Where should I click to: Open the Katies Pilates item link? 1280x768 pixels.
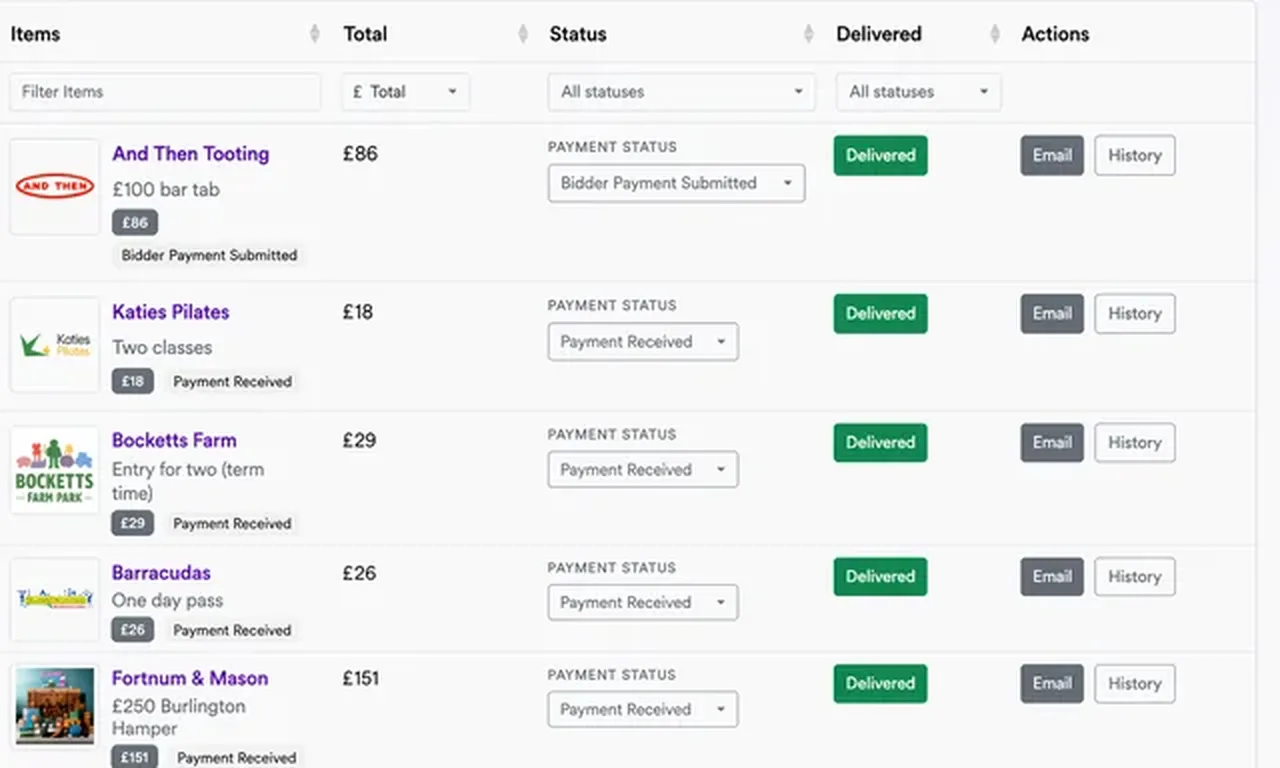point(171,312)
